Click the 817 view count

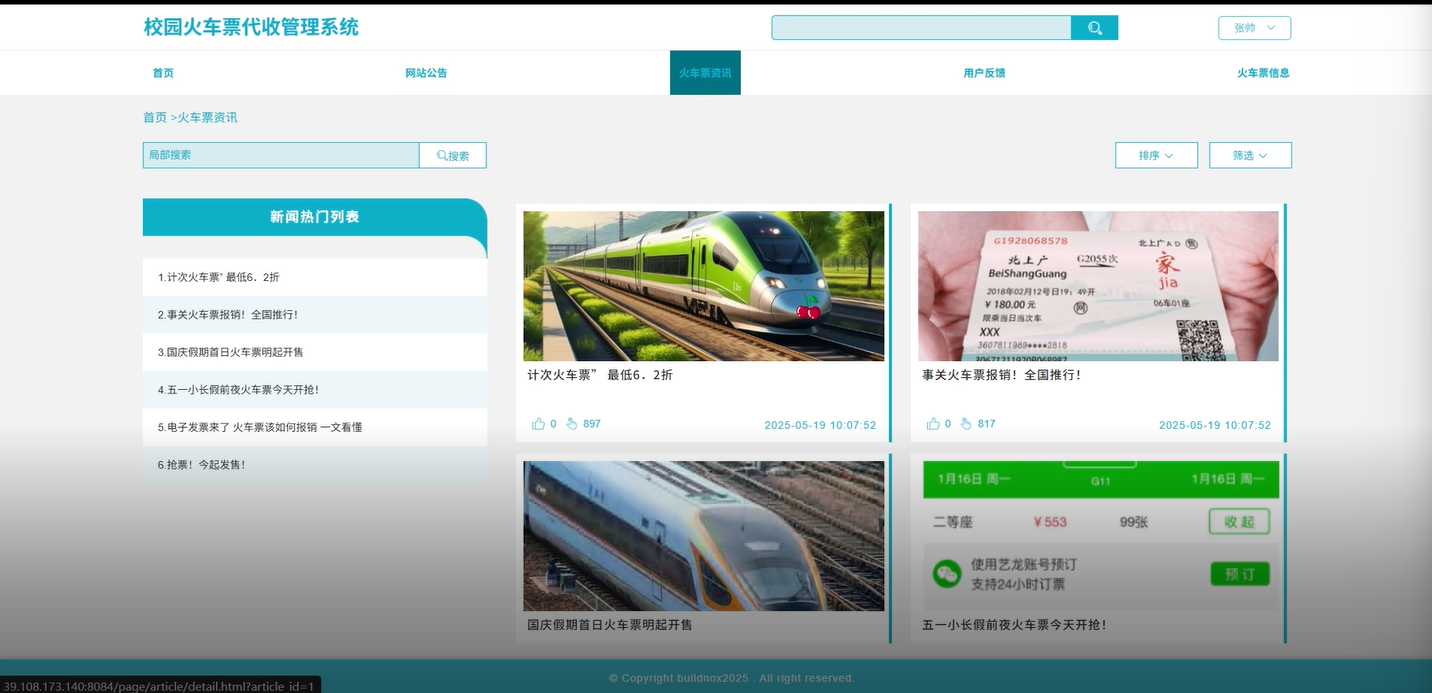(x=987, y=424)
